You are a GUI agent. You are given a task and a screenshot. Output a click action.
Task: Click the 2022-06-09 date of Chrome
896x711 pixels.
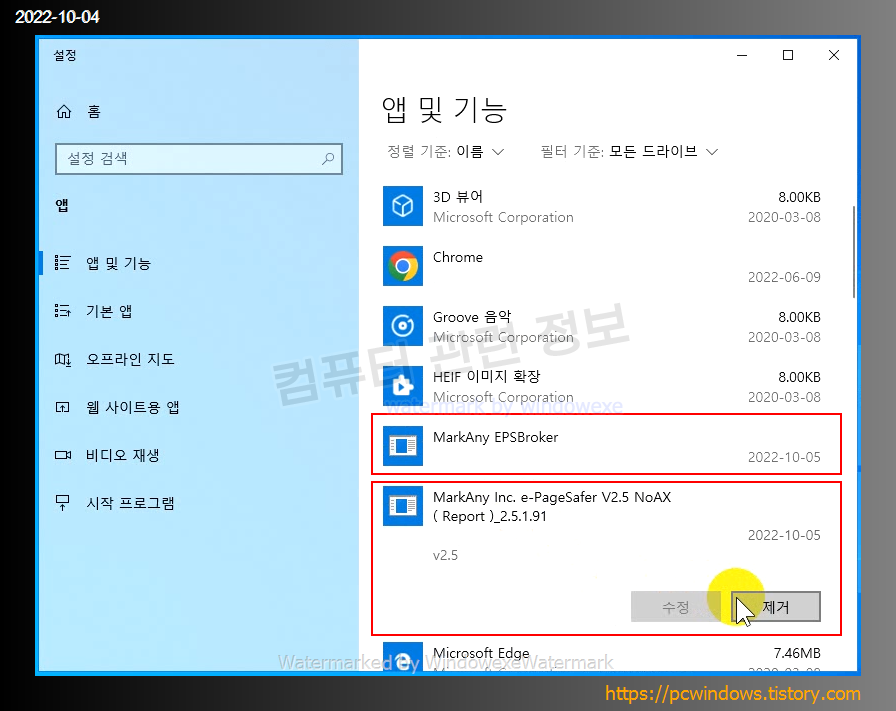[x=784, y=277]
